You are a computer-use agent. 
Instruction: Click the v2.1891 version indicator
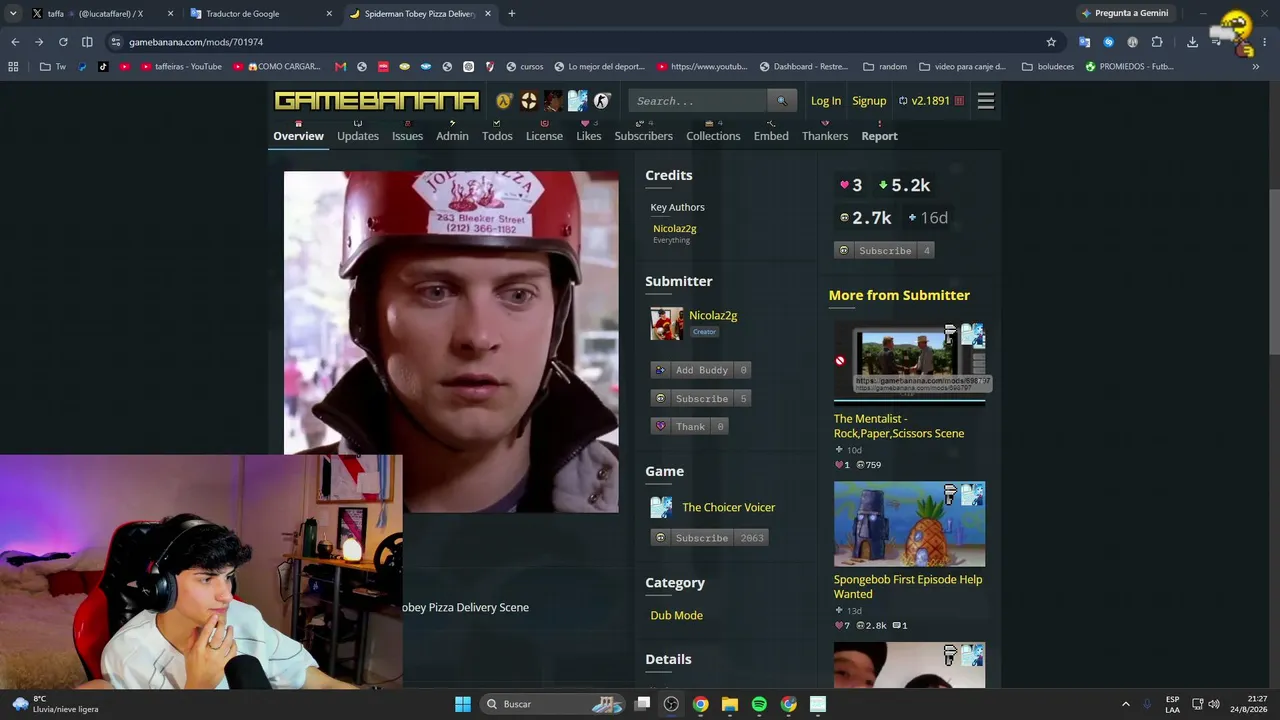[x=931, y=101]
